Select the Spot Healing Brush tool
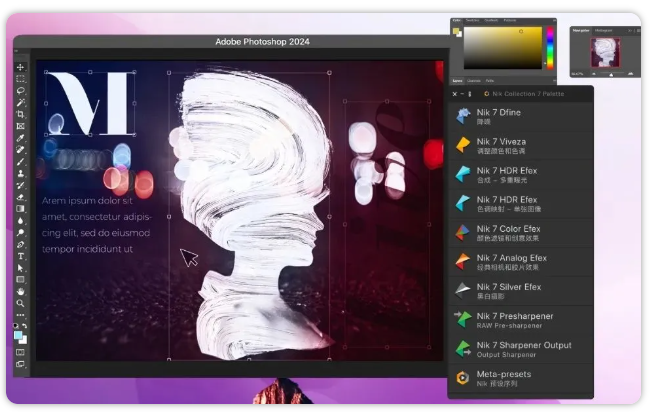The width and height of the screenshot is (657, 412). tap(20, 149)
